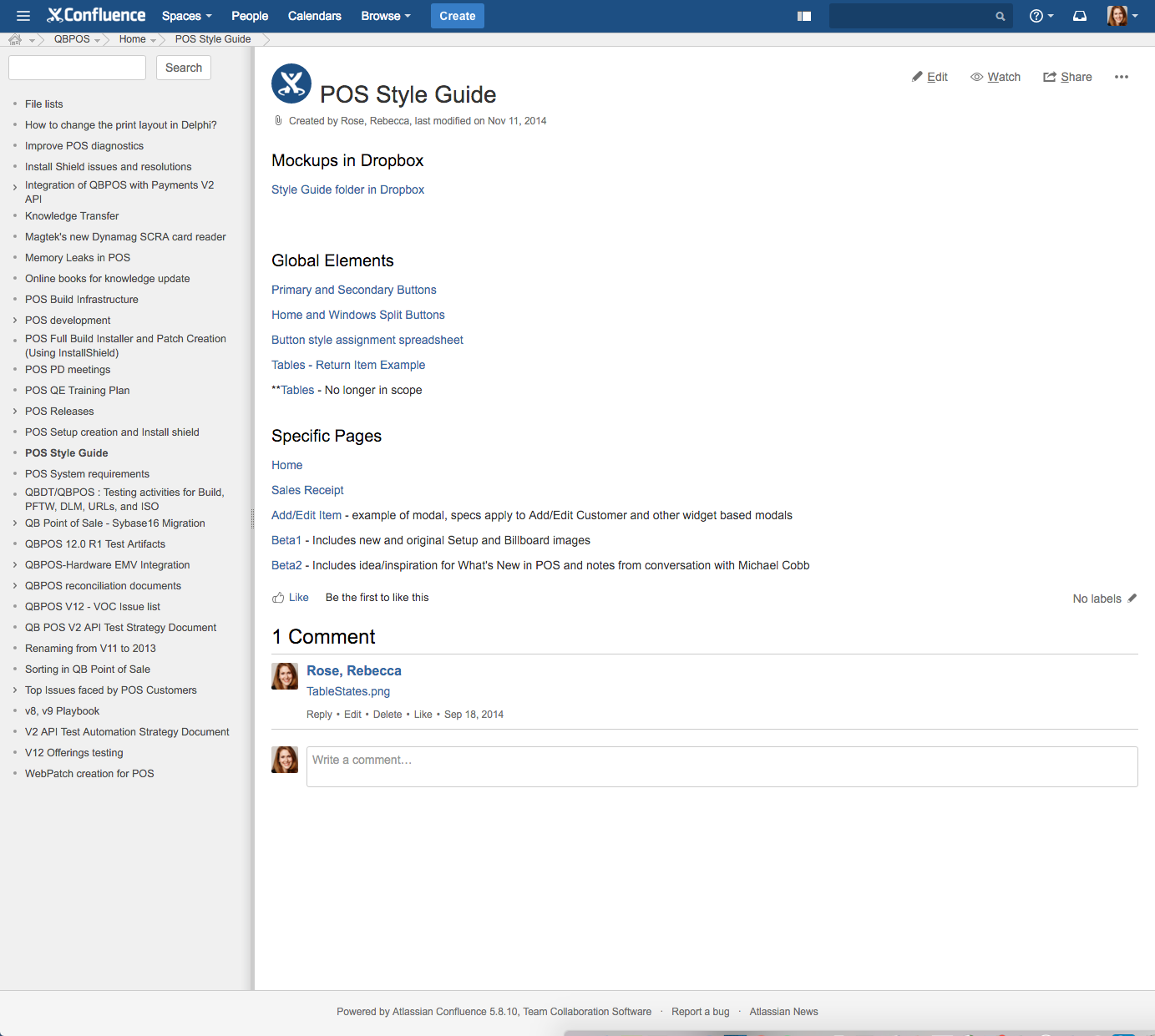Click the attachments paperclip icon

pyautogui.click(x=278, y=121)
